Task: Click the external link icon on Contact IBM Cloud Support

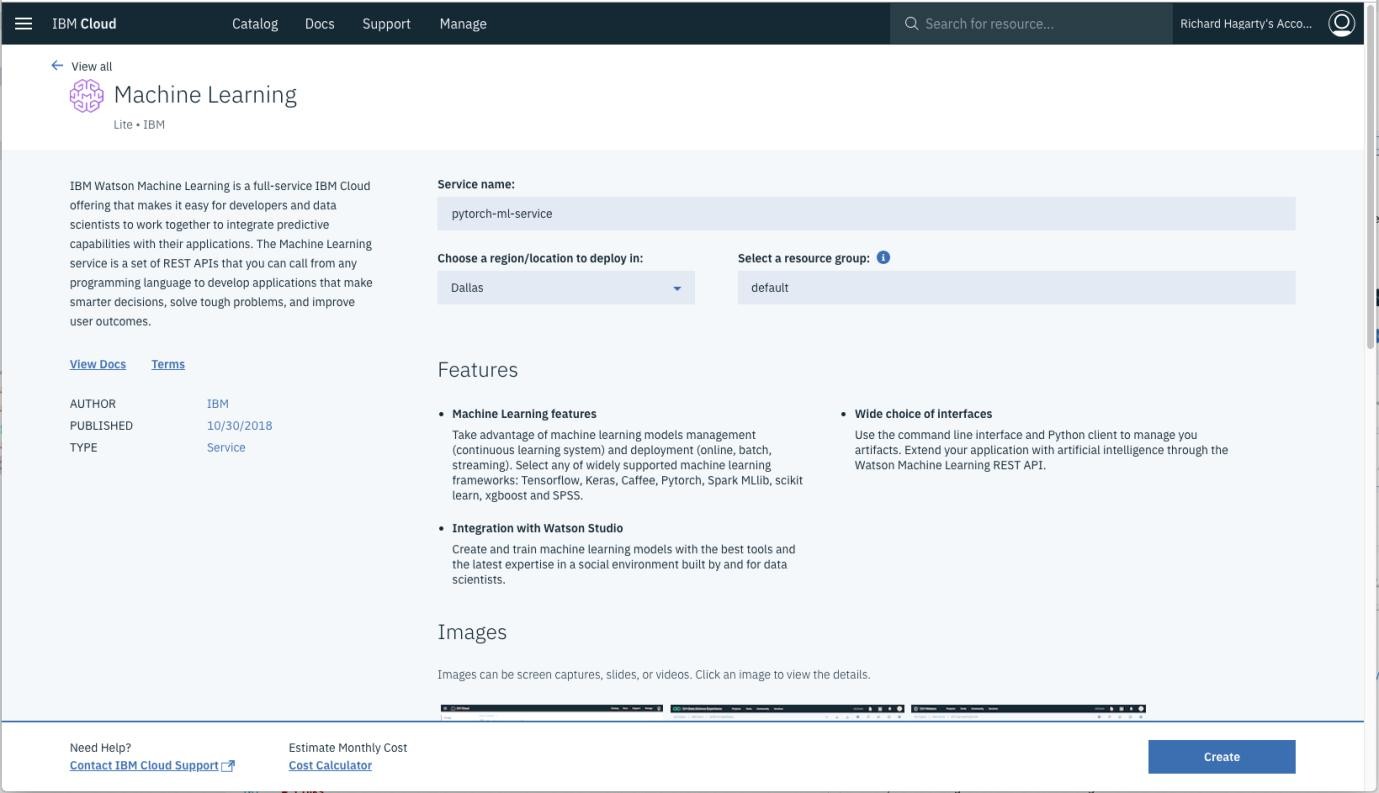Action: click(228, 765)
